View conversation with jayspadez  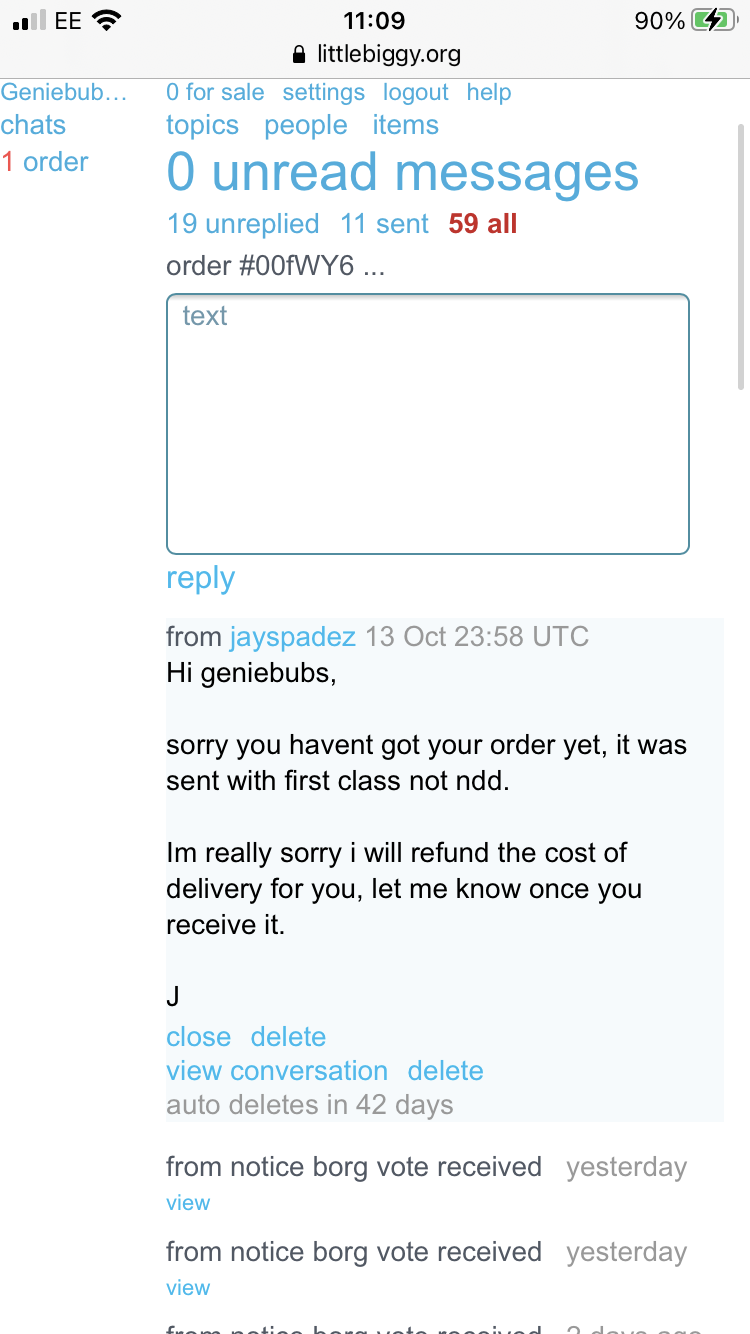[277, 1071]
